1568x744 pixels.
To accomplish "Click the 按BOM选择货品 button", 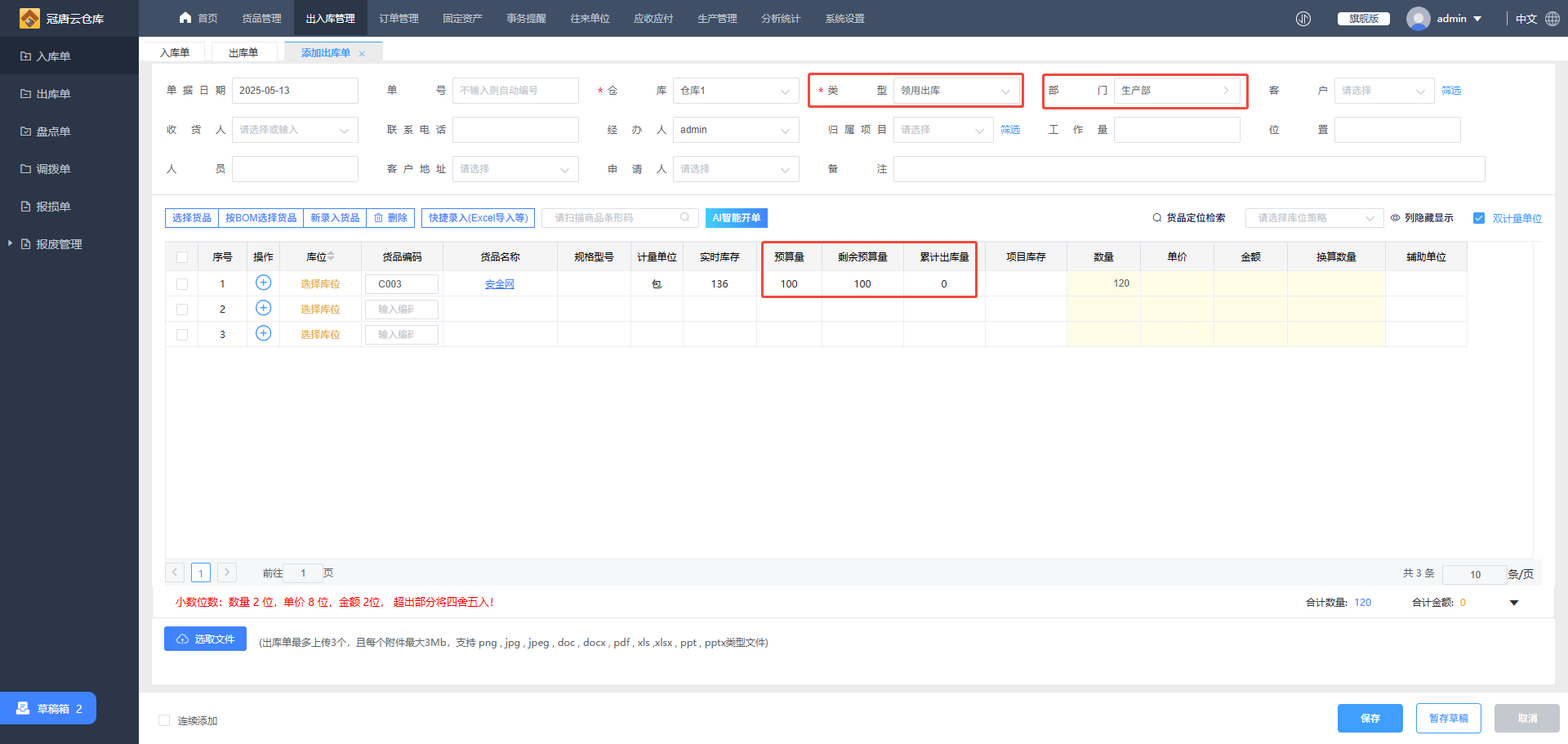I will 261,218.
